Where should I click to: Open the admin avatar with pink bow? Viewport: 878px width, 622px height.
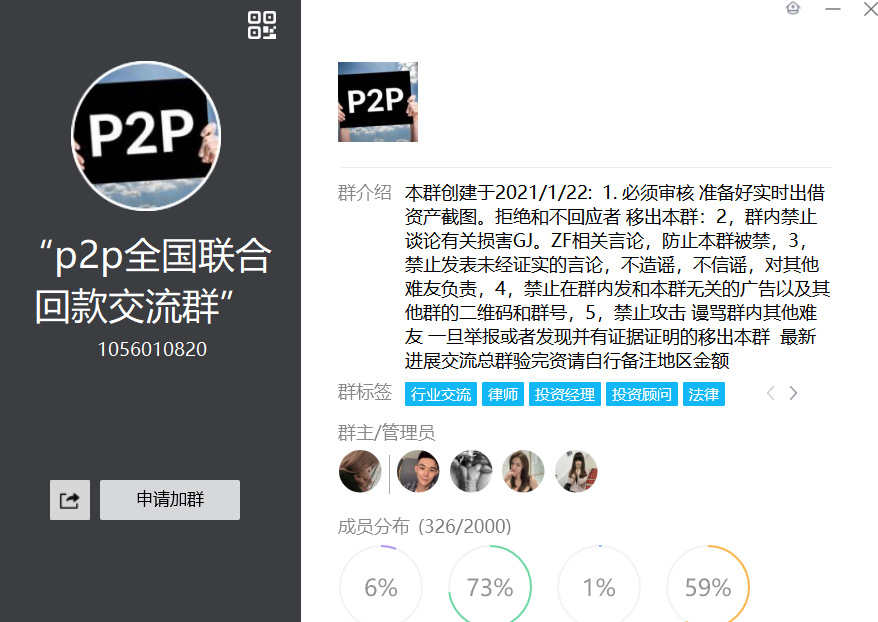576,471
